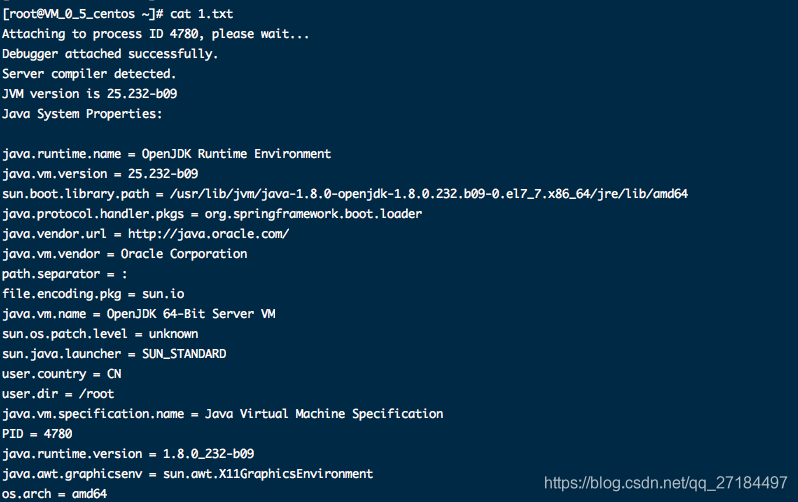Screen dimensions: 798x502
Task: Click the 'SUN_STANDARD' launcher value
Action: click(x=184, y=354)
